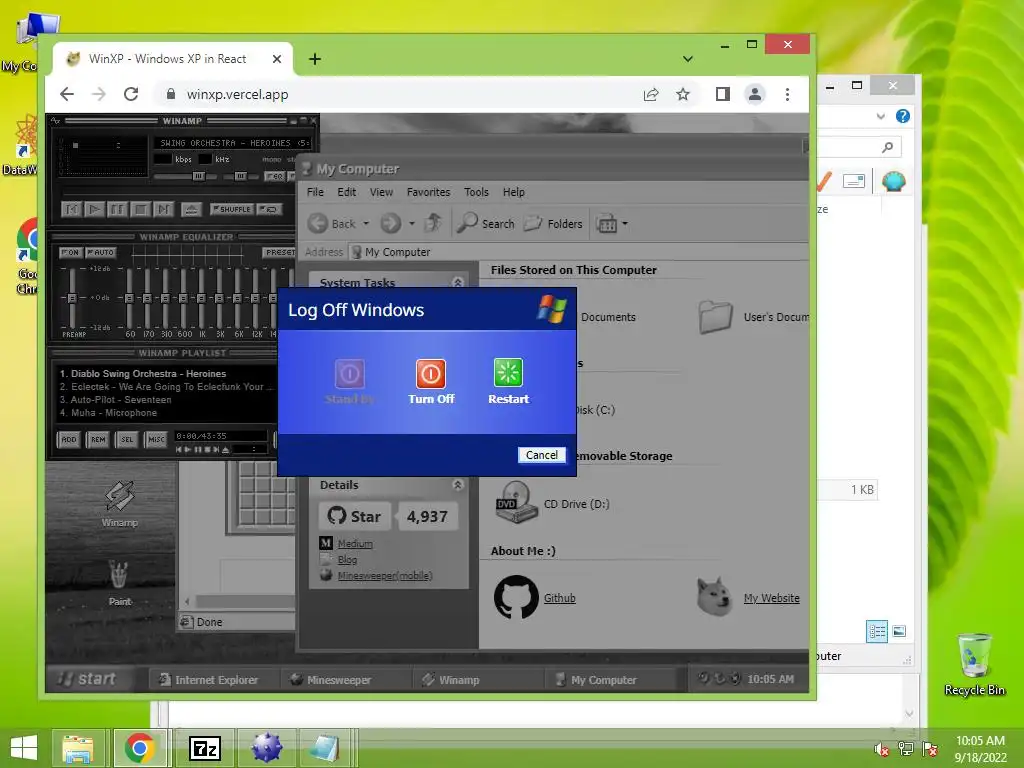The image size is (1024, 768).
Task: Collapse Details panel
Action: pyautogui.click(x=458, y=485)
